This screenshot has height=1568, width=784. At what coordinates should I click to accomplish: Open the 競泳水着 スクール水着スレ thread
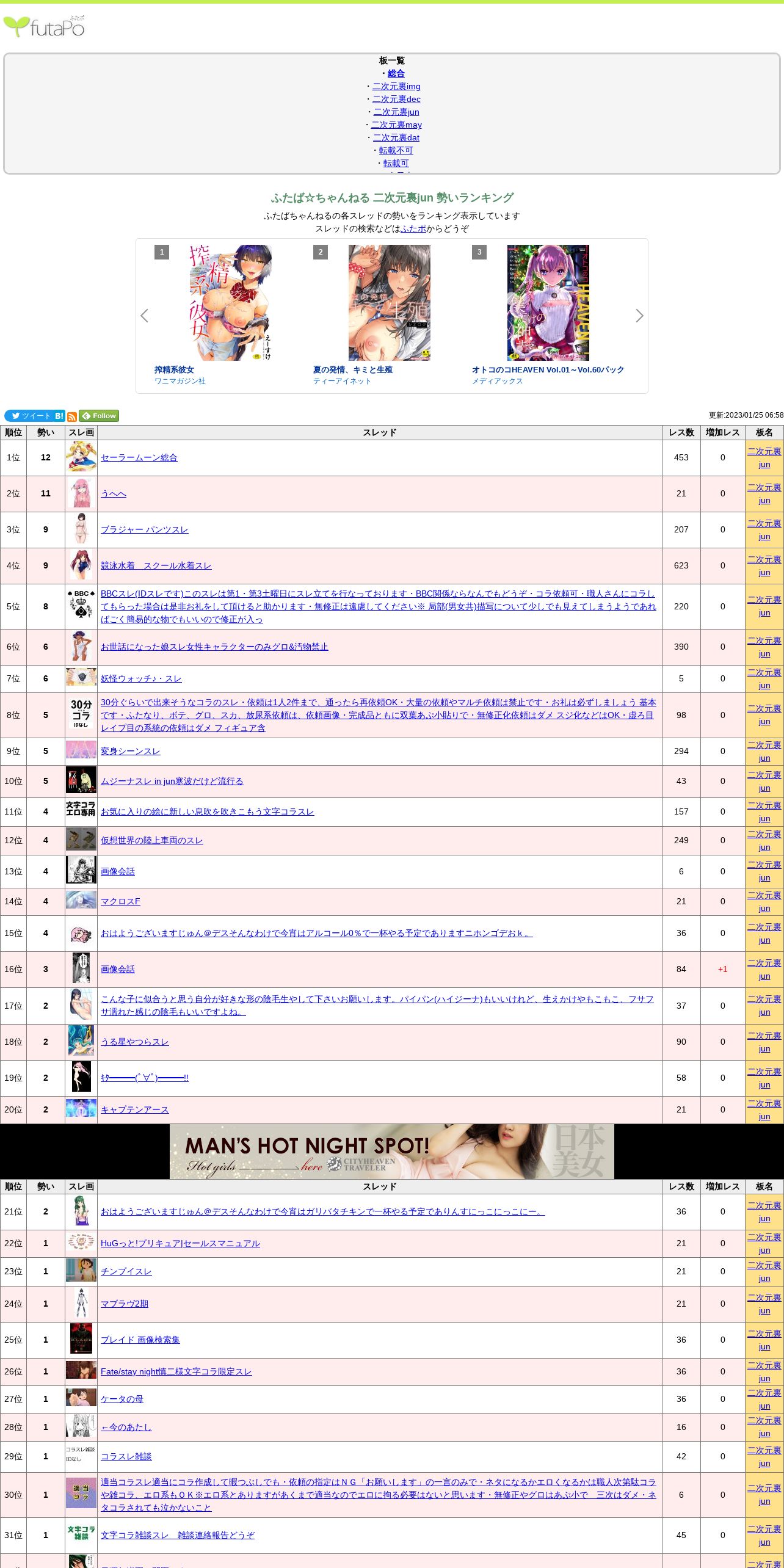point(156,565)
